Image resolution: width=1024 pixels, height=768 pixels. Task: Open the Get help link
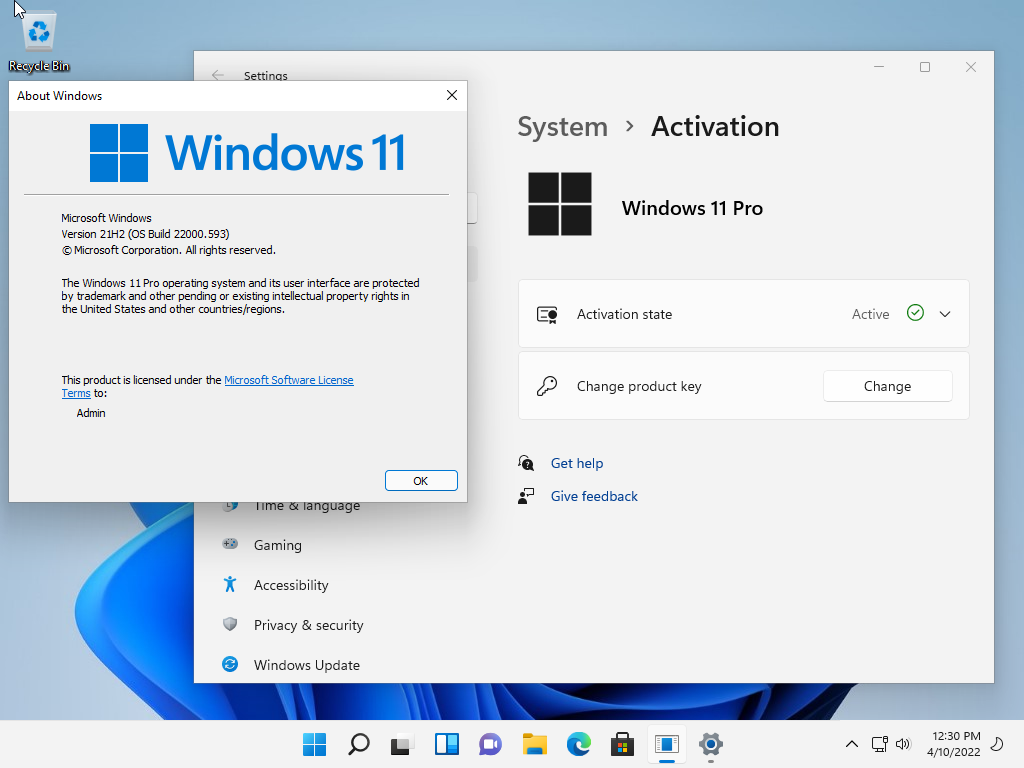[x=577, y=463]
